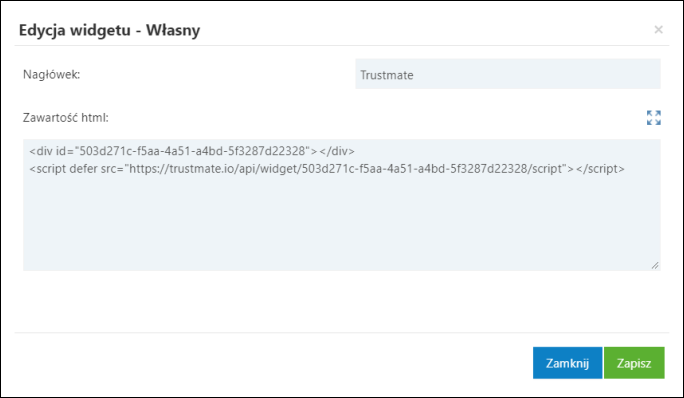This screenshot has height=398, width=684.
Task: Click the closing </div> tag
Action: 337,151
